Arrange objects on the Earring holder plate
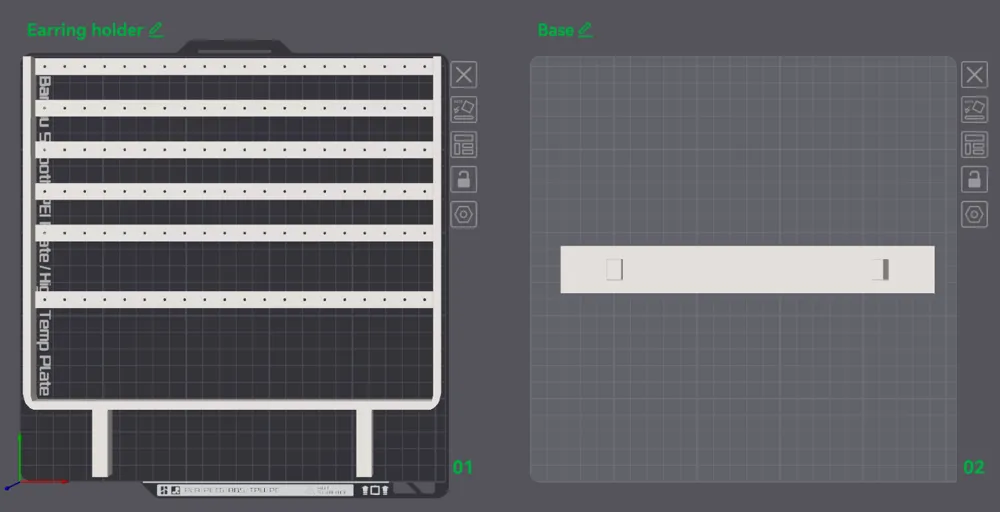The width and height of the screenshot is (1000, 512). pos(464,145)
